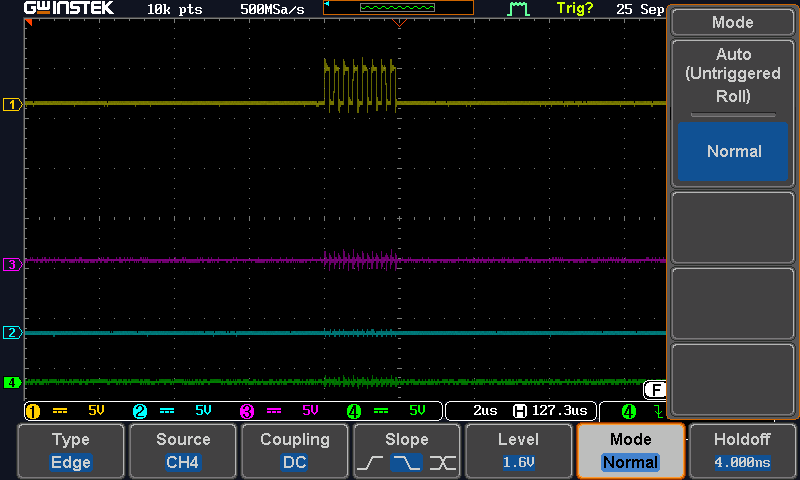Select channel 2 ground marker
This screenshot has height=480, width=800.
12,333
